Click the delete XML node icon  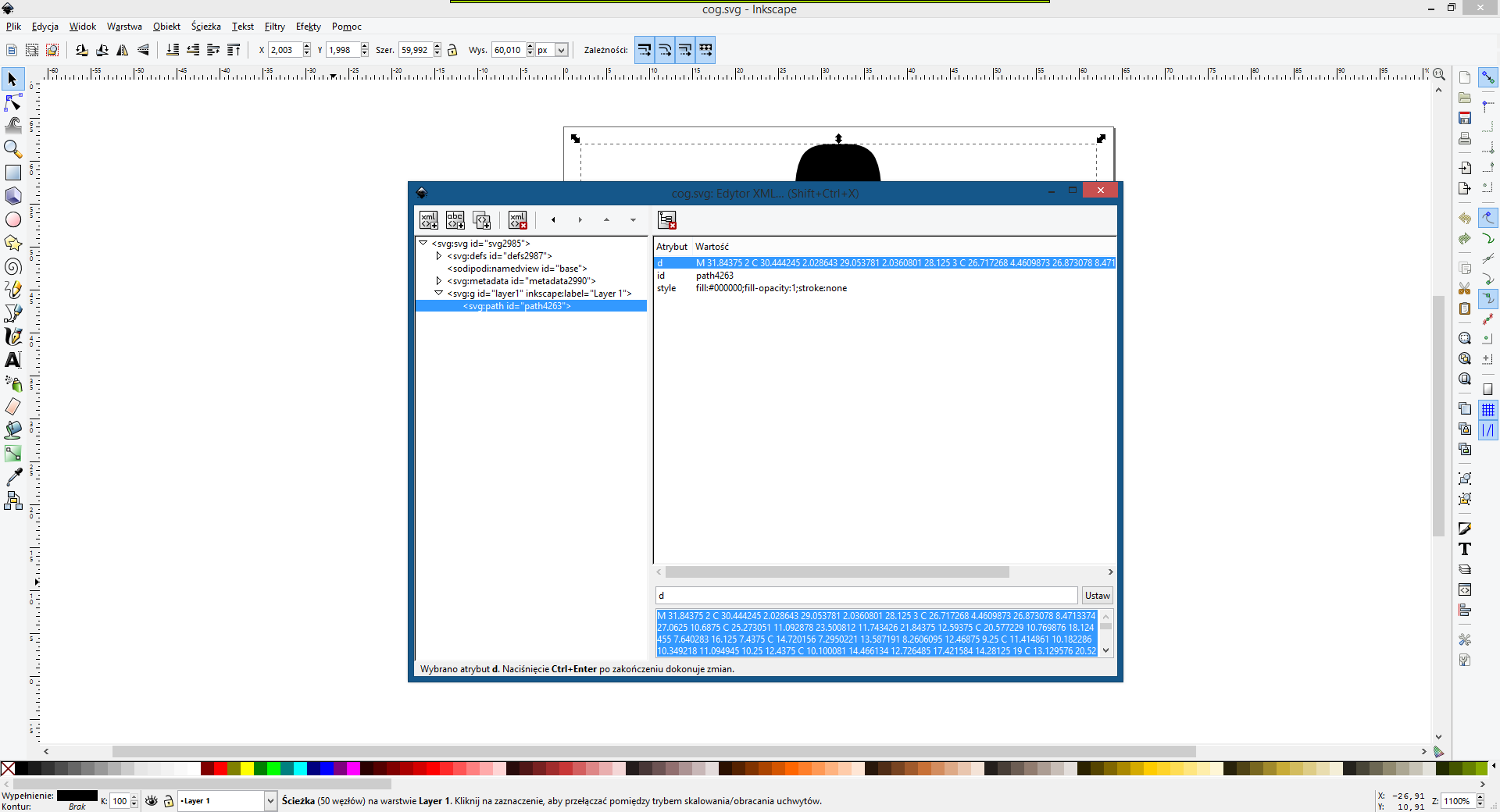click(518, 220)
